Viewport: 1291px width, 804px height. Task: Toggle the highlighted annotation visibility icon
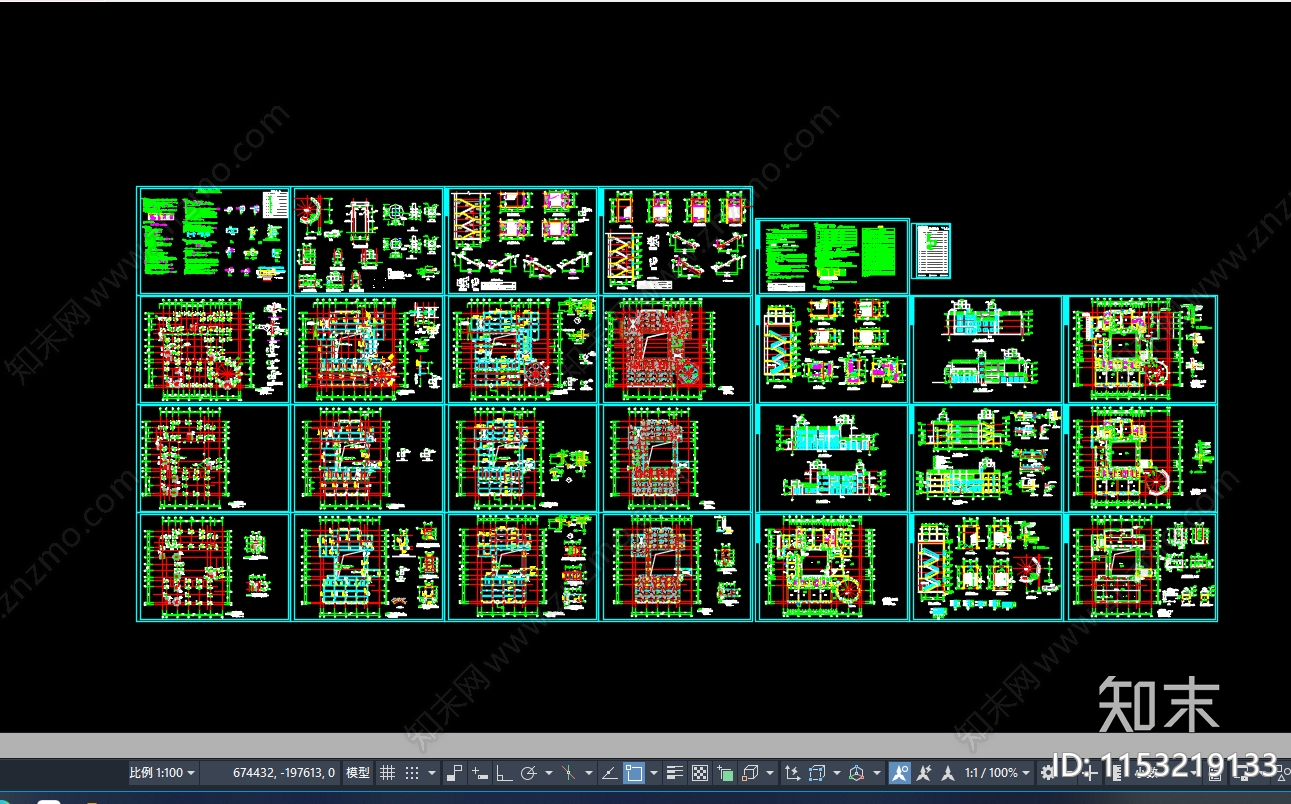(900, 772)
